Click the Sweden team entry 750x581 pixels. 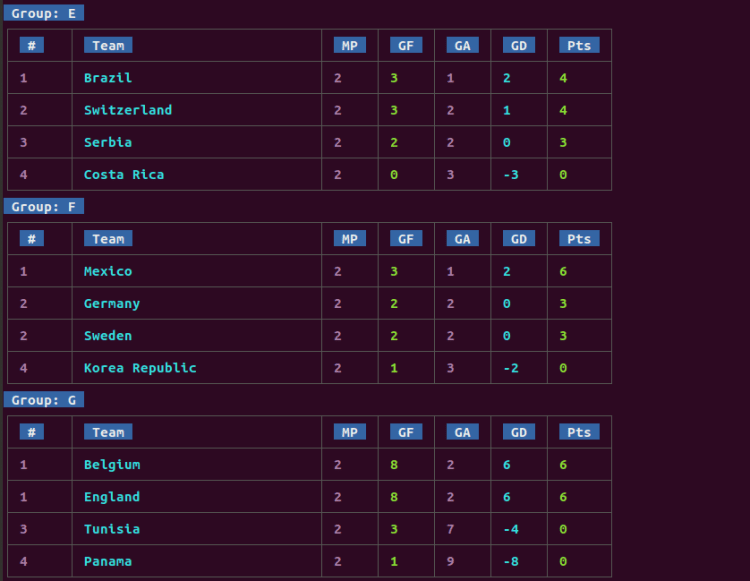108,335
